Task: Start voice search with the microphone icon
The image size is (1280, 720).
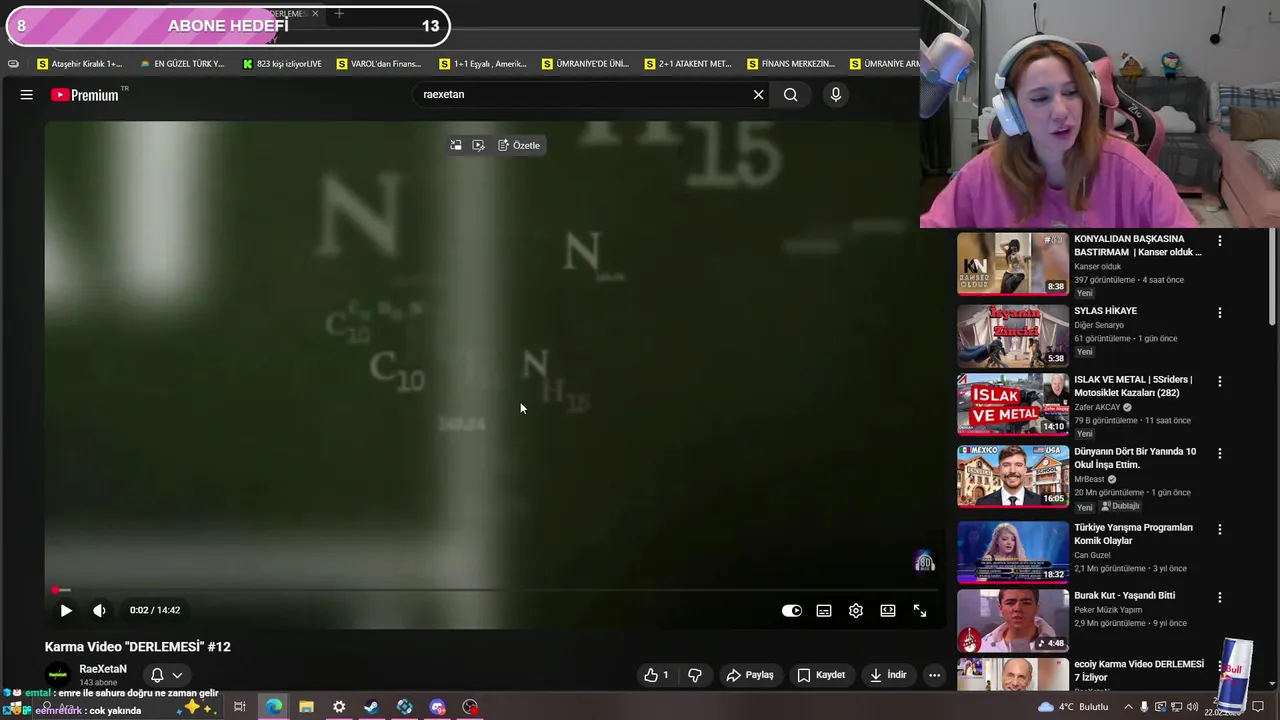Action: [836, 95]
